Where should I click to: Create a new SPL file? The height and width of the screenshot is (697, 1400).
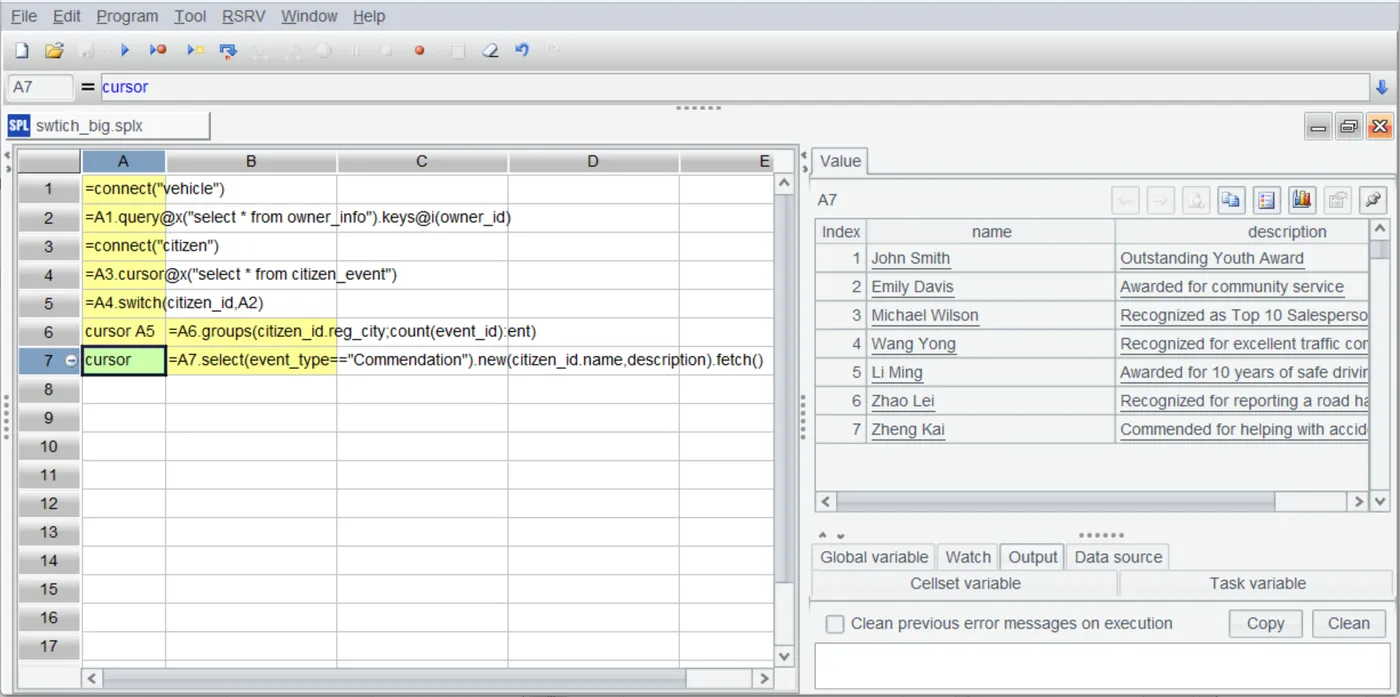click(22, 50)
